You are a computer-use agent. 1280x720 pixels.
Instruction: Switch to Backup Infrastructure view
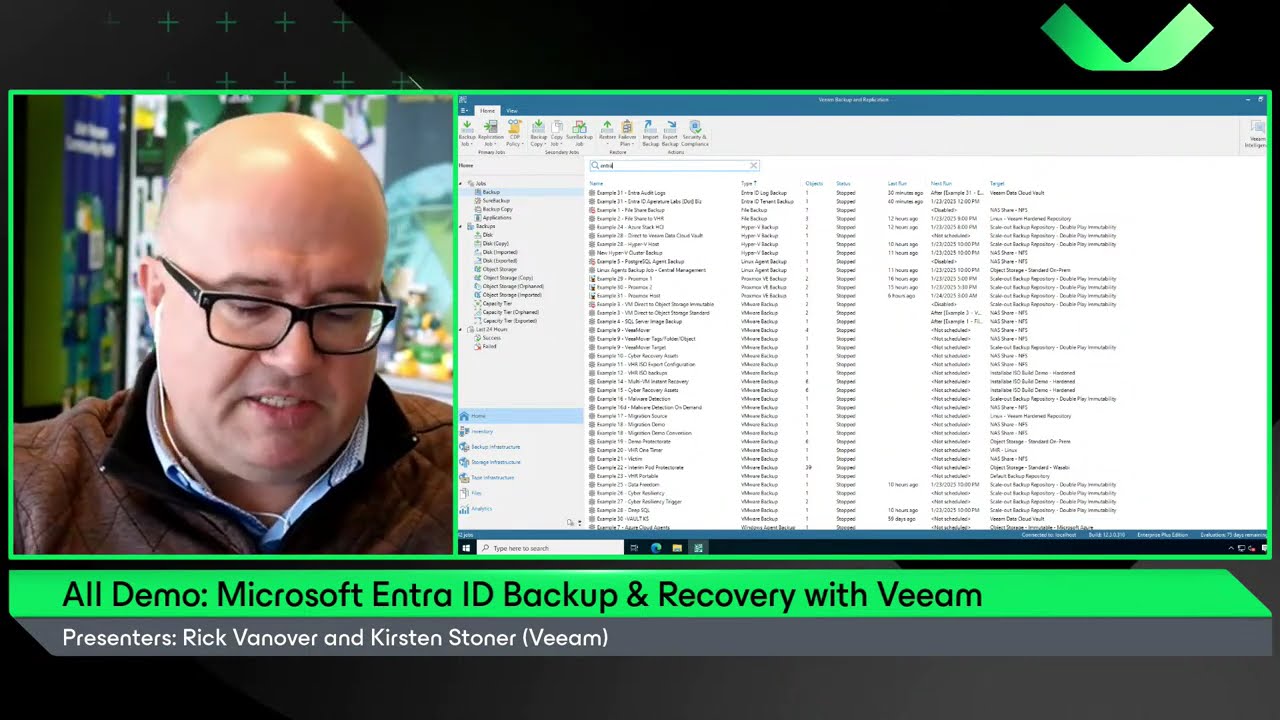coord(495,447)
